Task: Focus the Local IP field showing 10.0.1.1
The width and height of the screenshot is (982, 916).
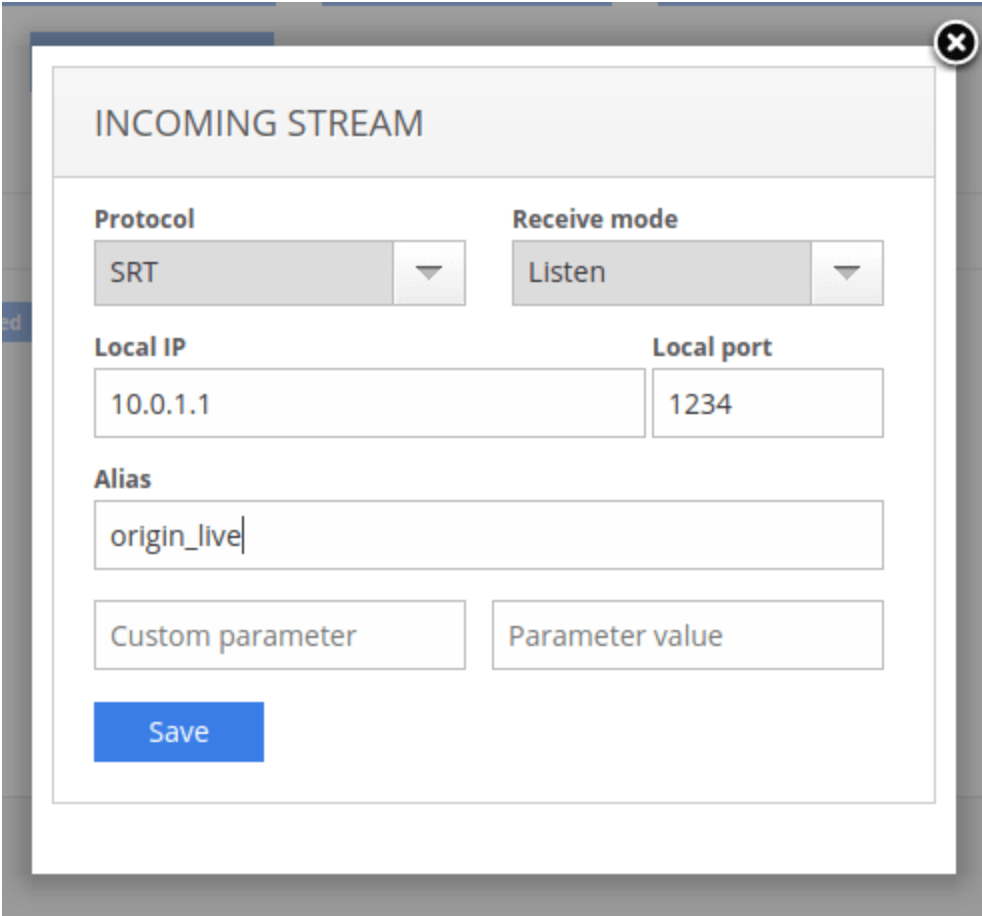Action: (x=369, y=403)
